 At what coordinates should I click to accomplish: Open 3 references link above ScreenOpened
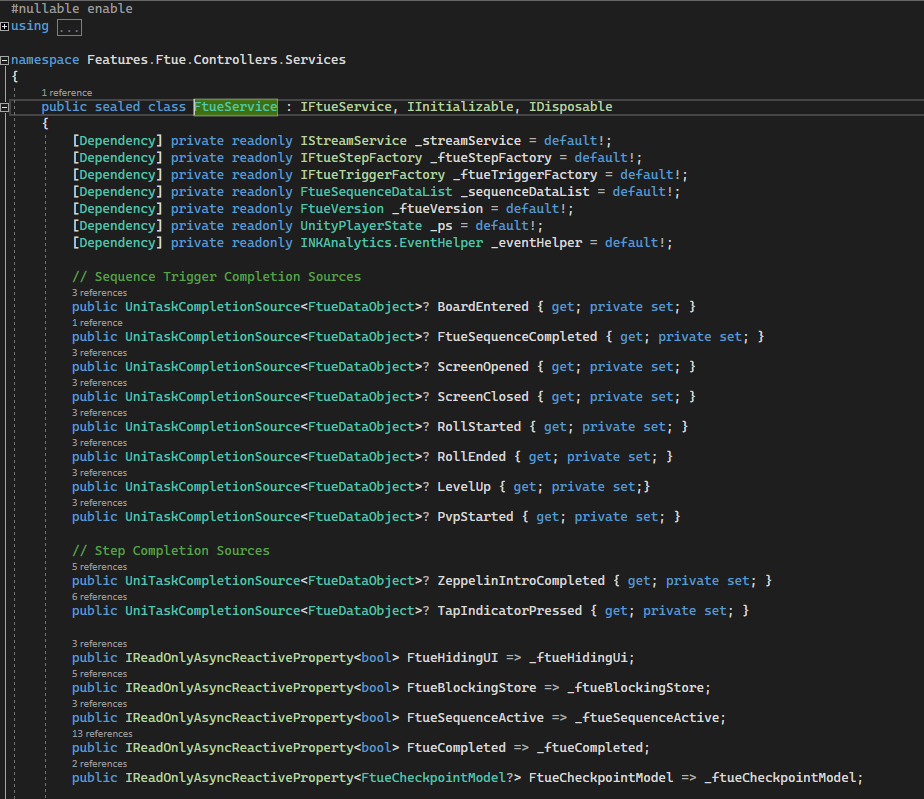[100, 353]
